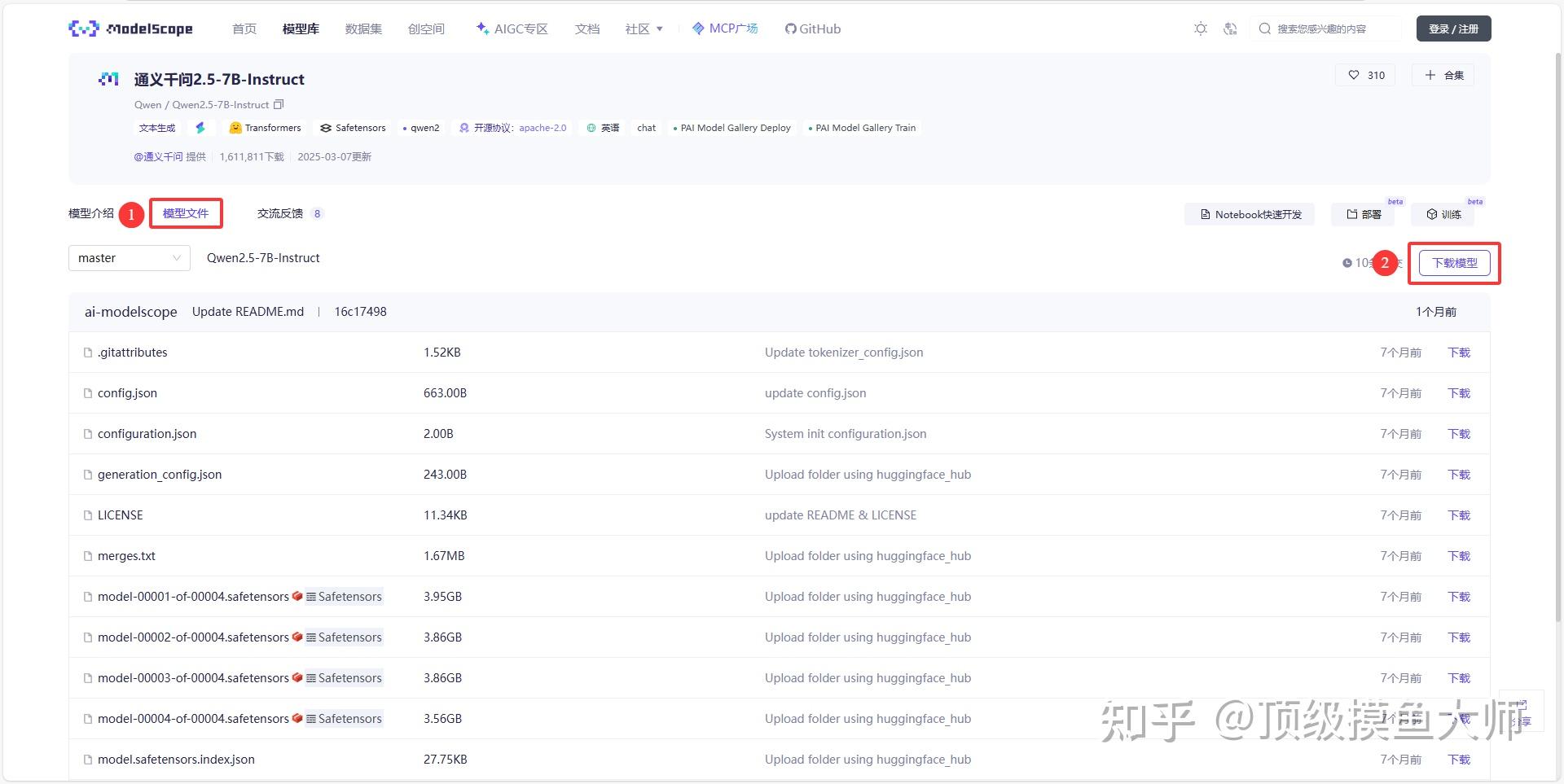Switch to the 模型文件 tab
The image size is (1564, 784).
click(186, 213)
